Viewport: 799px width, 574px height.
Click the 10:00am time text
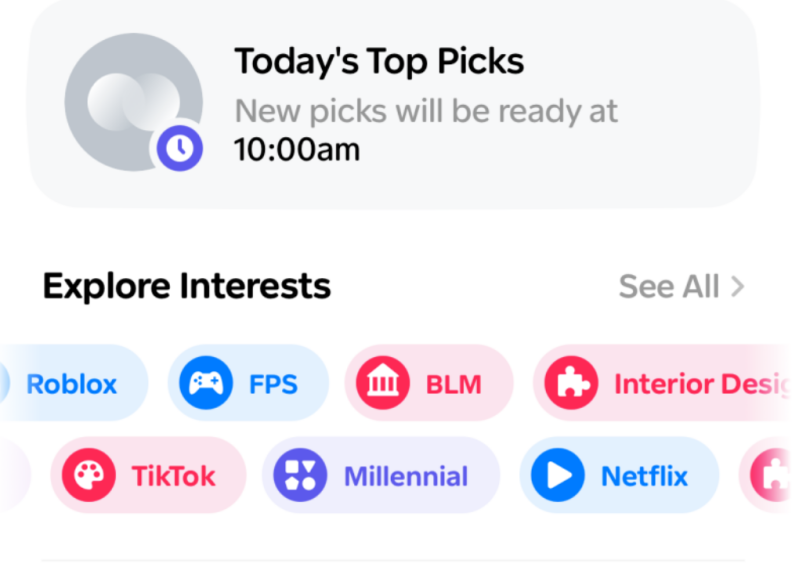tap(296, 150)
